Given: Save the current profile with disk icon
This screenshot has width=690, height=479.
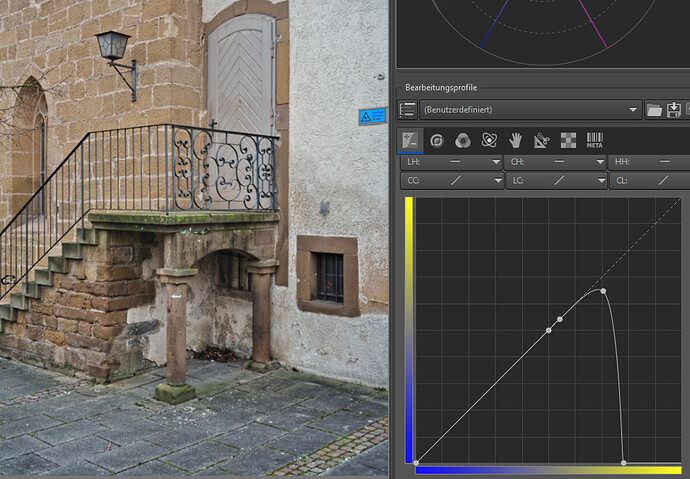Looking at the screenshot, I should (x=674, y=110).
